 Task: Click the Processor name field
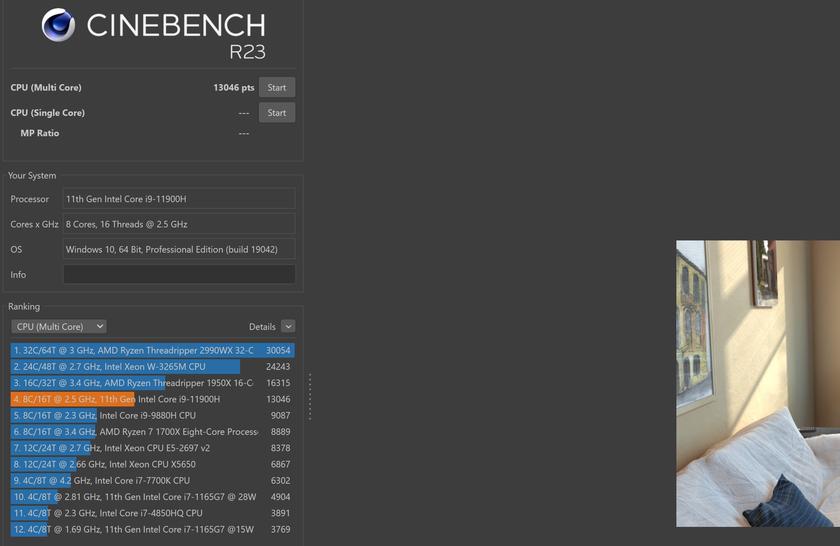pyautogui.click(x=179, y=199)
